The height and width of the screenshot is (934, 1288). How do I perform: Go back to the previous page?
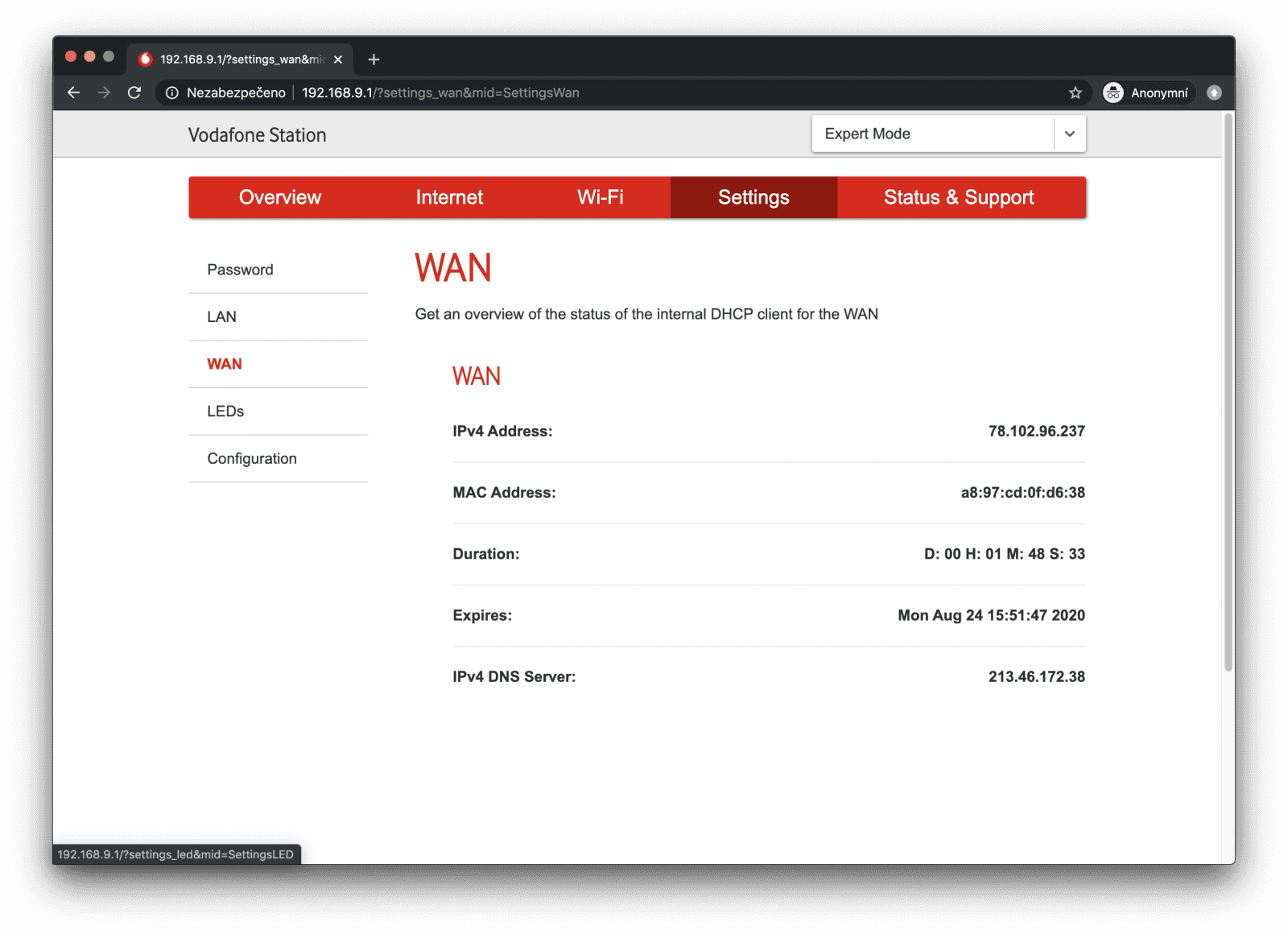[x=73, y=93]
